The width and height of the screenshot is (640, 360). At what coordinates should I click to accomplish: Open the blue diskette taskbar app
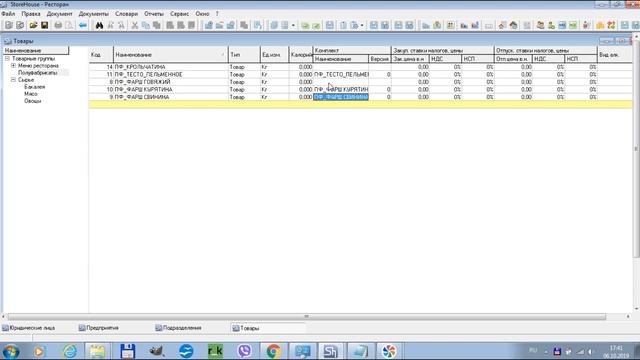[127, 351]
